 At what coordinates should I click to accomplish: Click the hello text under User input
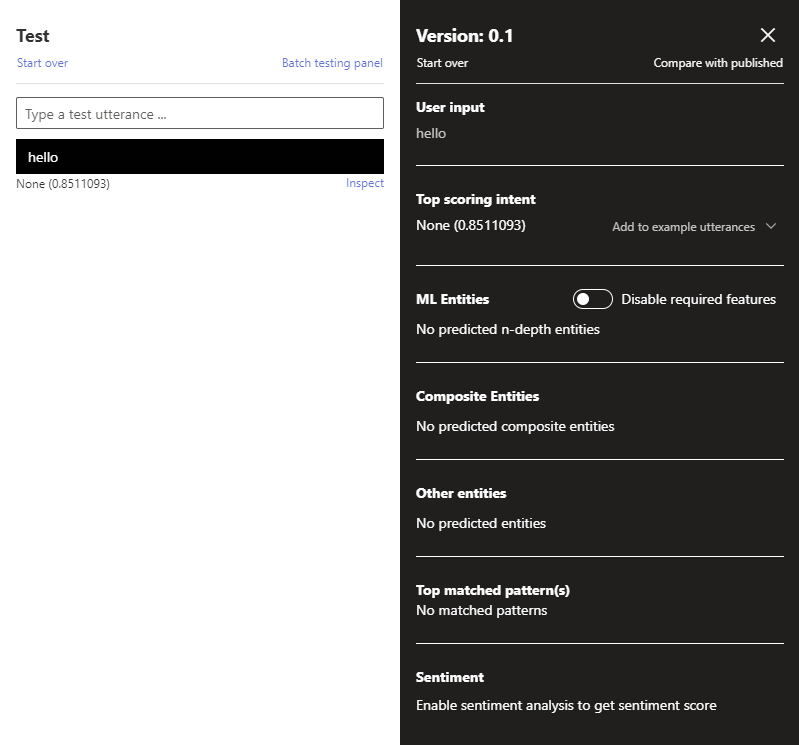click(x=431, y=133)
